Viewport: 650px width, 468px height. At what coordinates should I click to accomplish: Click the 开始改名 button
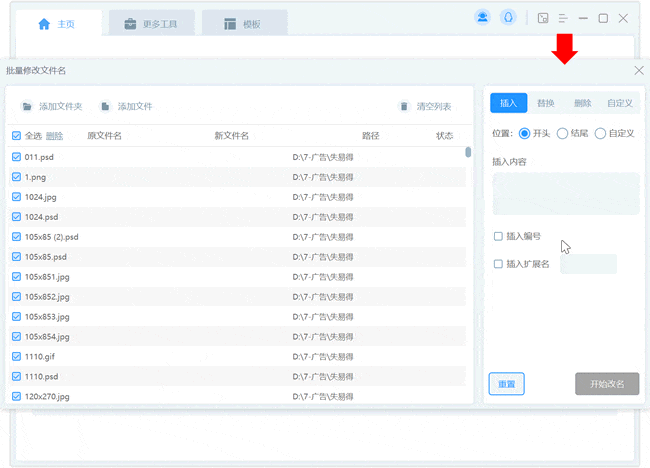607,384
